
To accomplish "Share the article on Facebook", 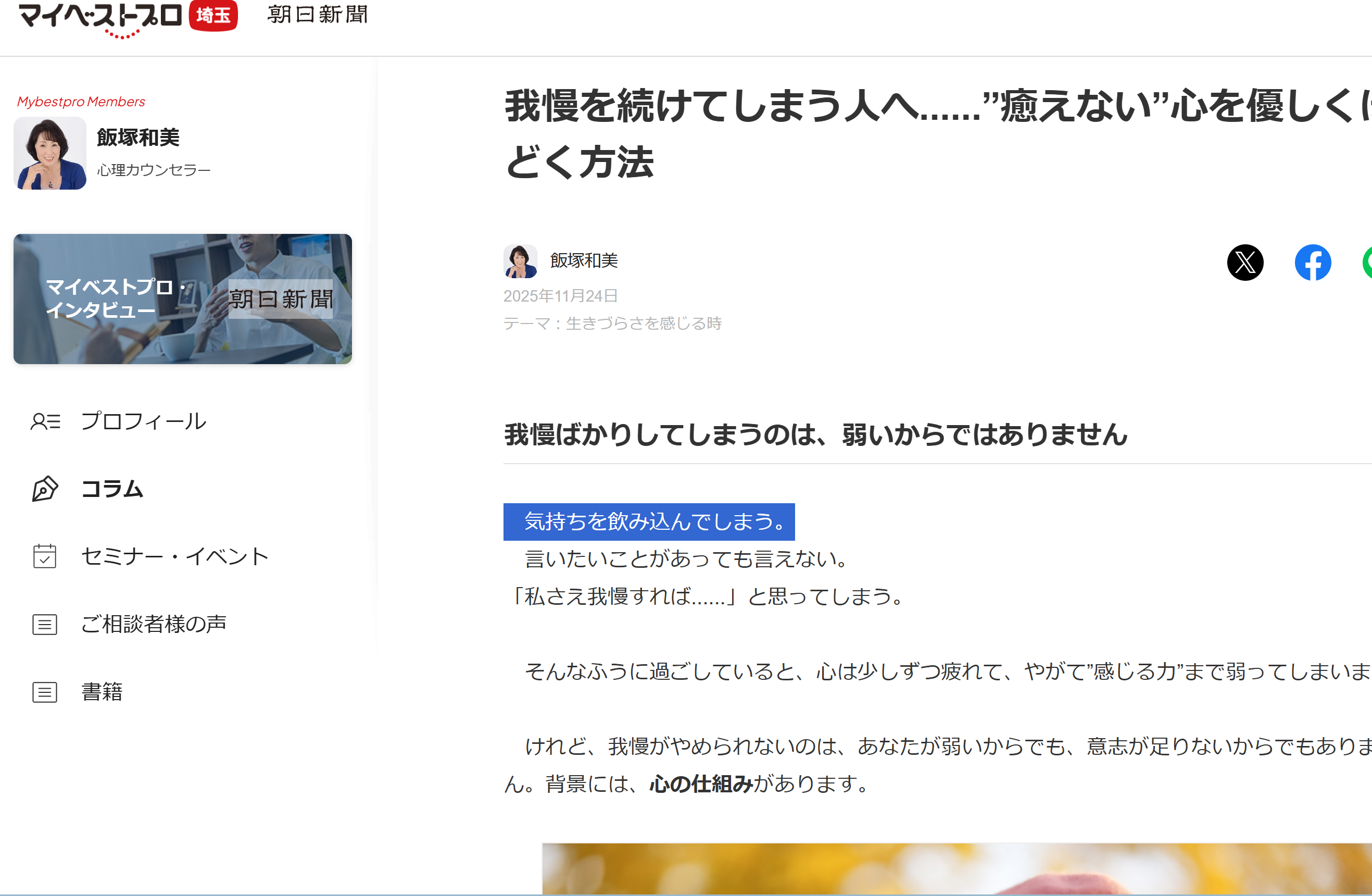I will [x=1313, y=263].
